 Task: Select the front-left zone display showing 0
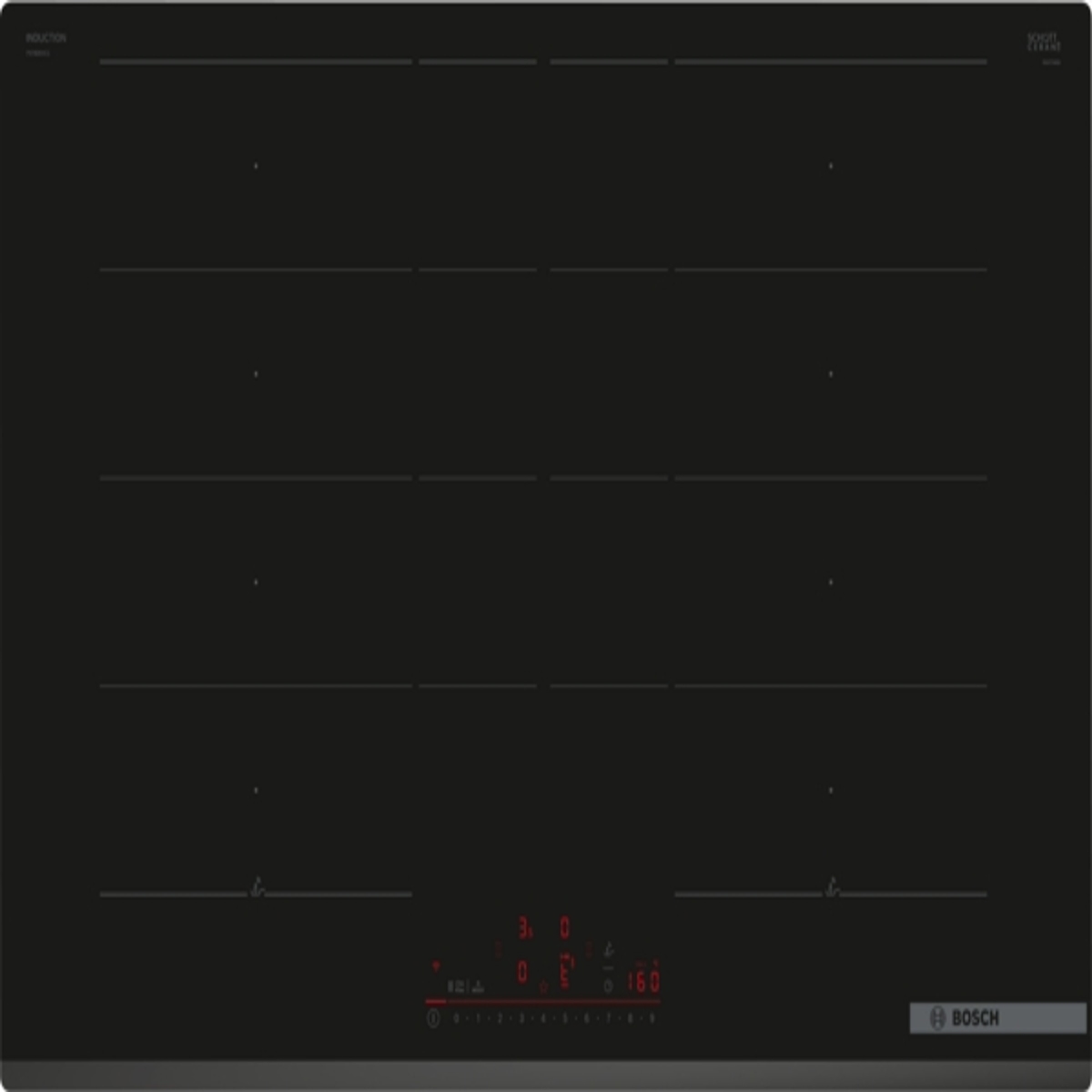[522, 973]
